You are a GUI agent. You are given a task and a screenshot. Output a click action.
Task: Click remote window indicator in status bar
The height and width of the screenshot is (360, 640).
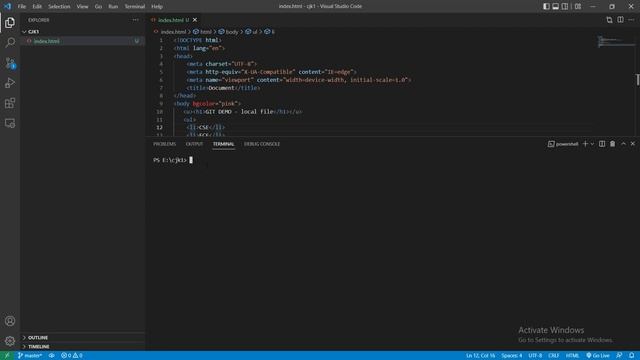tap(7, 356)
